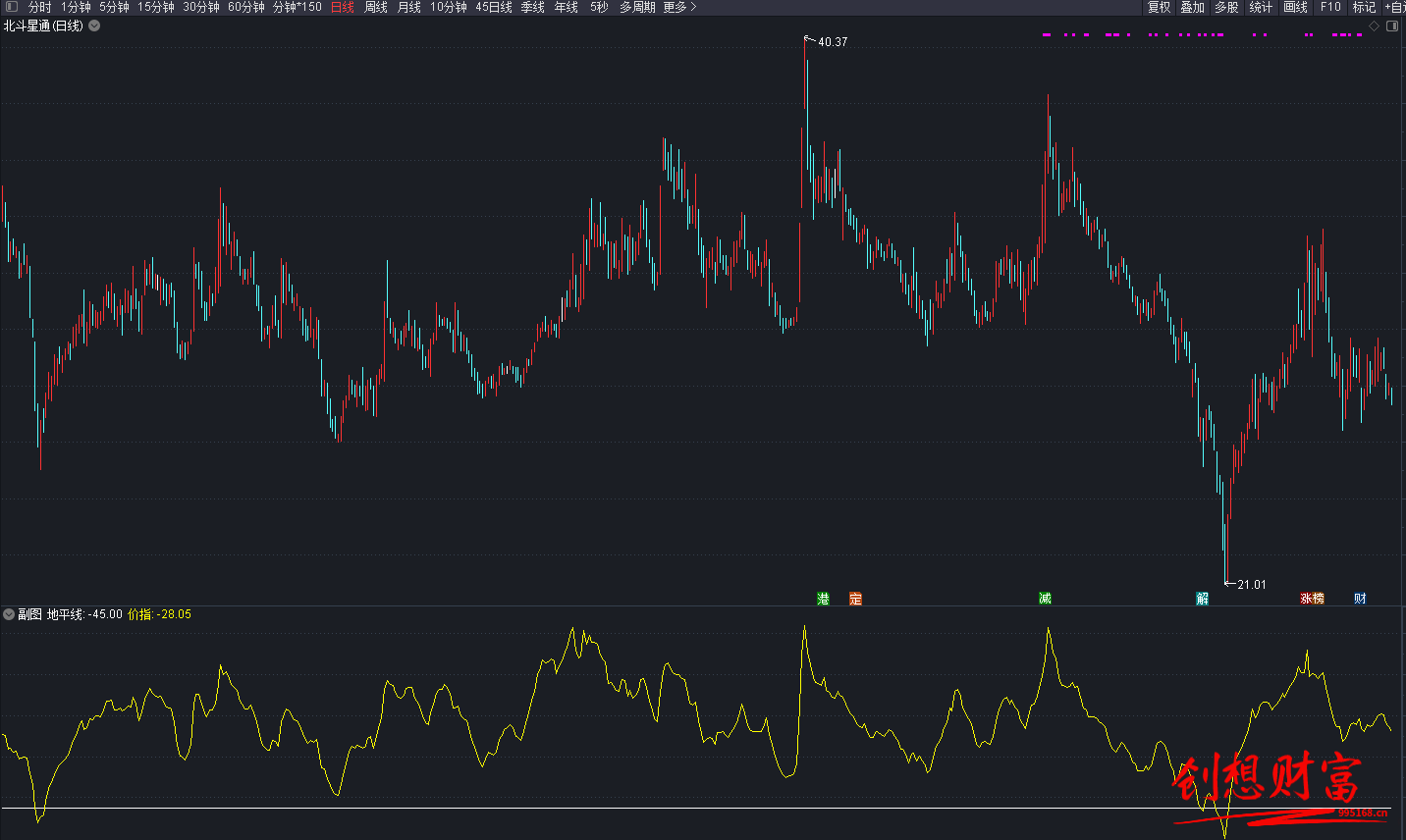Image resolution: width=1406 pixels, height=840 pixels.
Task: Click the 价指: -28.05 indicator value
Action: [160, 614]
